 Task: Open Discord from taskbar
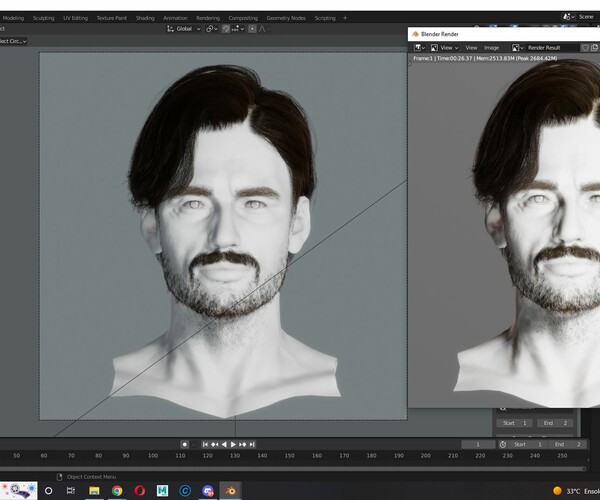point(208,490)
